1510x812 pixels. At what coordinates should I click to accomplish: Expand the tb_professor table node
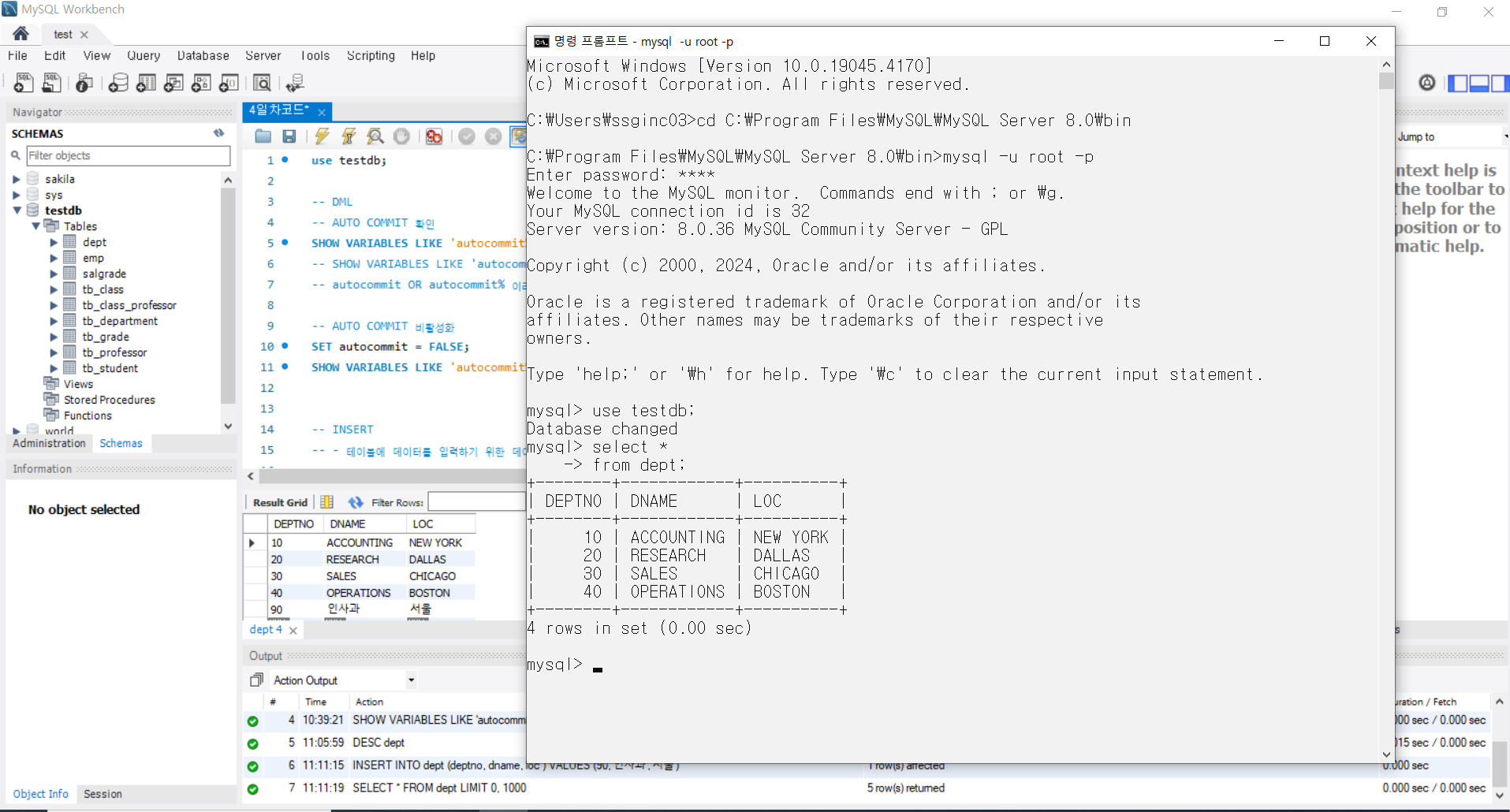coord(54,352)
